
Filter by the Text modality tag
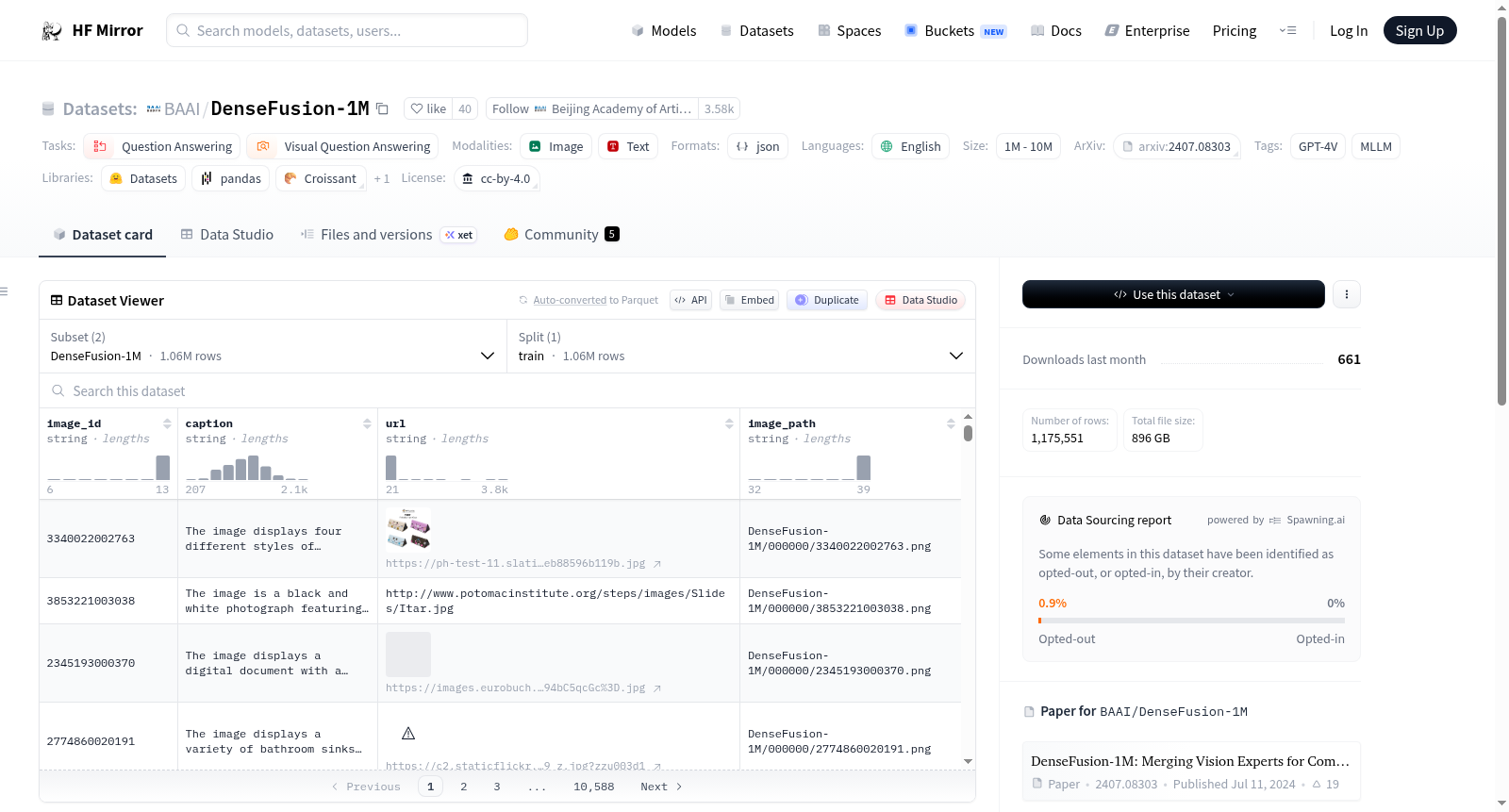tap(628, 146)
